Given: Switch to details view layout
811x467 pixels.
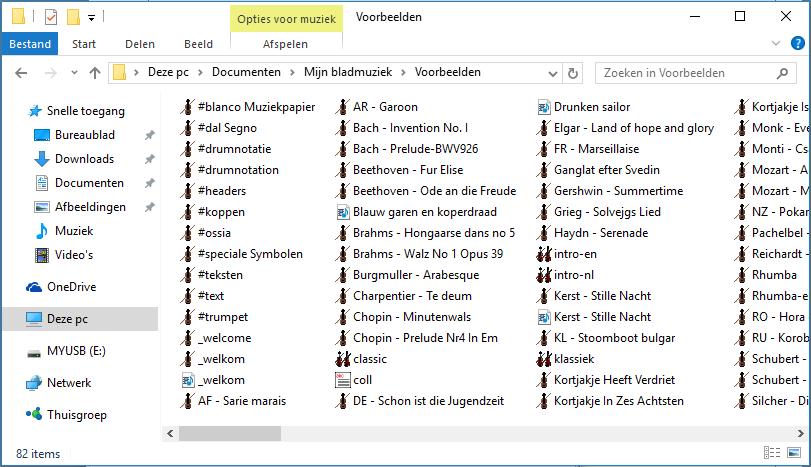Looking at the screenshot, I should pos(772,453).
